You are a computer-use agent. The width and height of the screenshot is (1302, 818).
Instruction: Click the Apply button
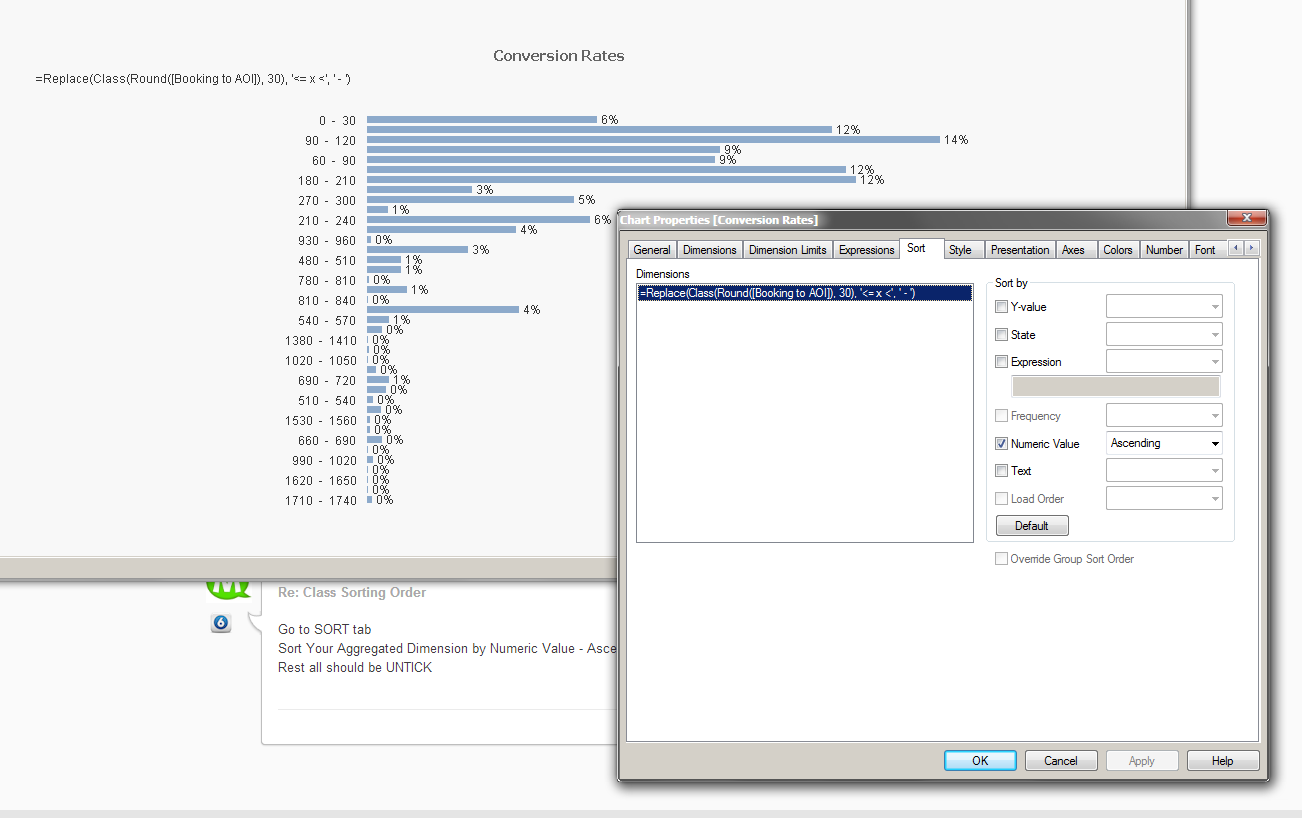pyautogui.click(x=1142, y=761)
